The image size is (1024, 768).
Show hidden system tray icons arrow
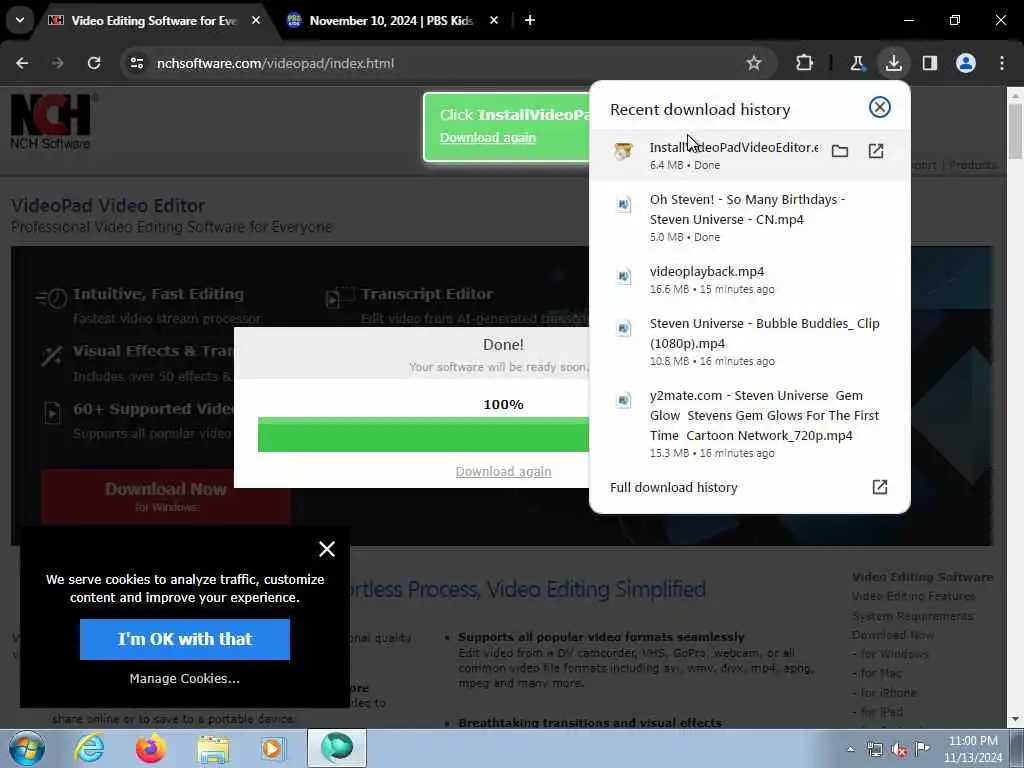pyautogui.click(x=850, y=749)
